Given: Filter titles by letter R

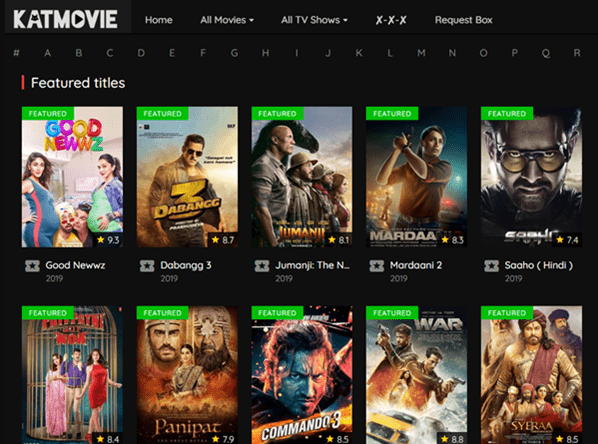Looking at the screenshot, I should point(577,53).
